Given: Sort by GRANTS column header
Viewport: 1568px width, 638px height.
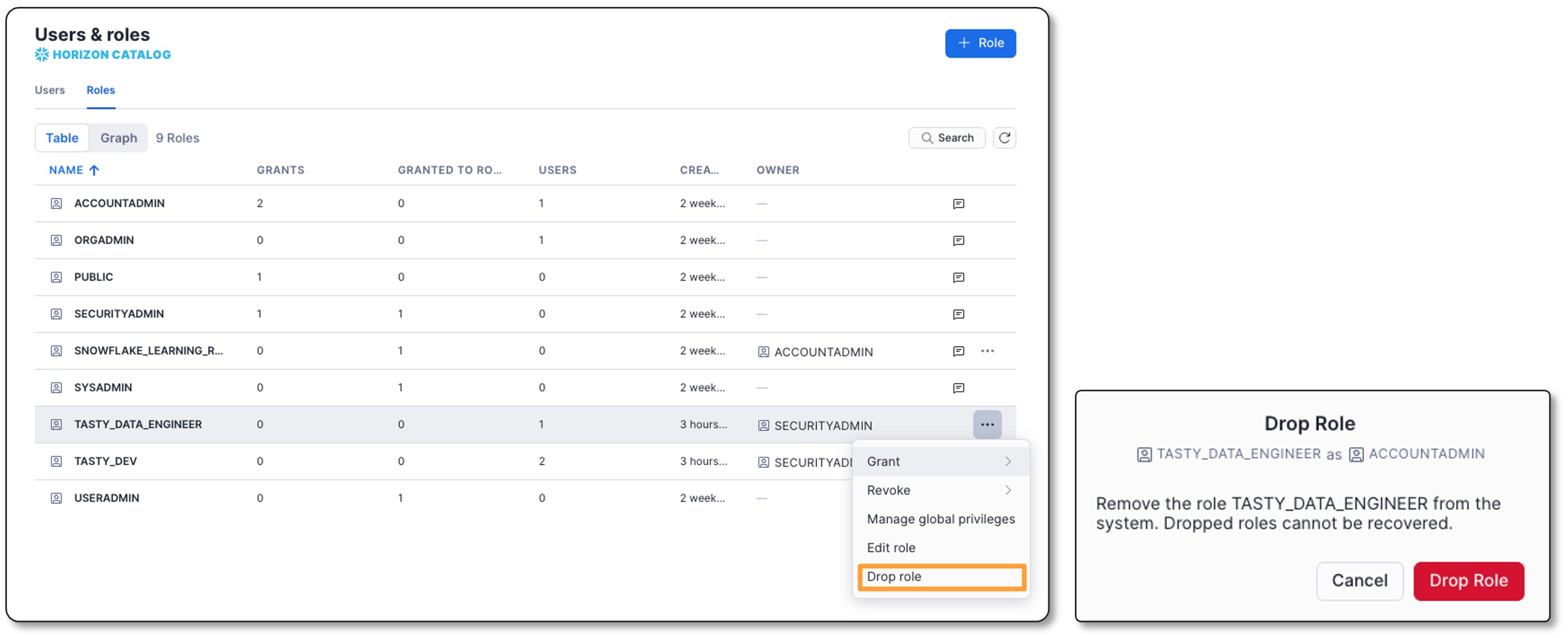Looking at the screenshot, I should click(280, 170).
